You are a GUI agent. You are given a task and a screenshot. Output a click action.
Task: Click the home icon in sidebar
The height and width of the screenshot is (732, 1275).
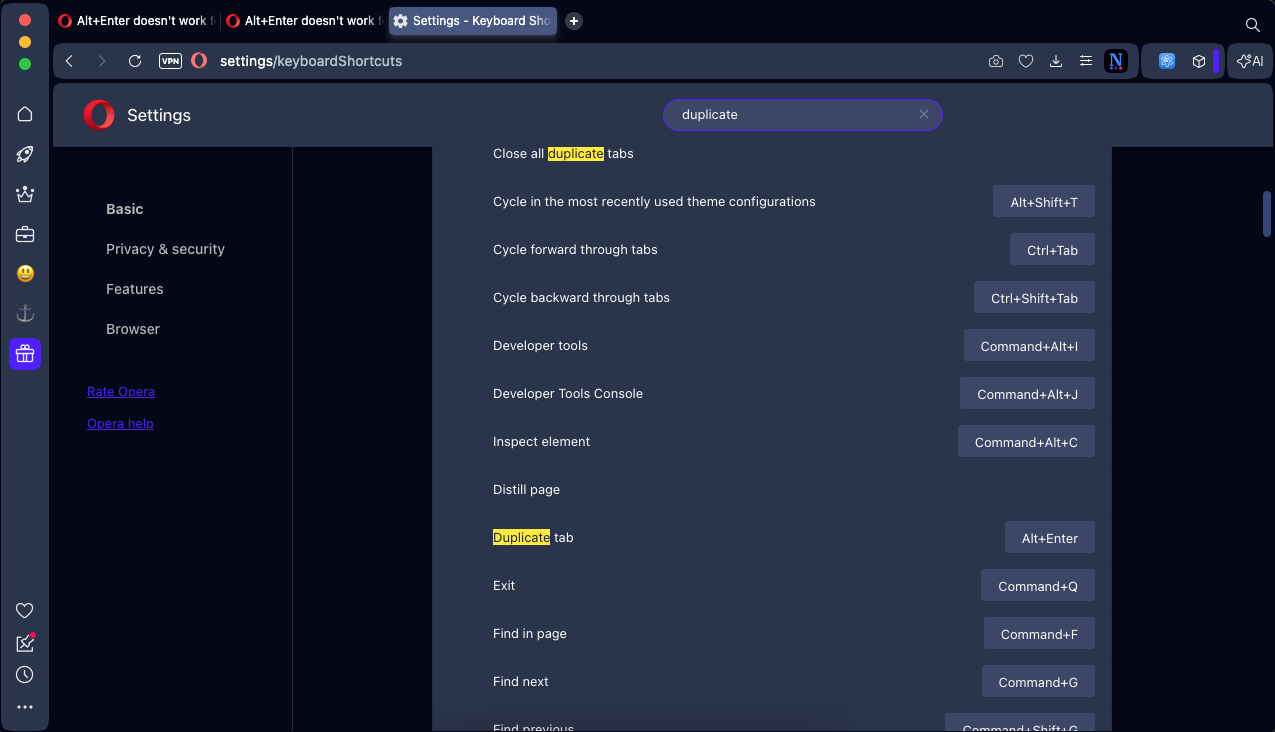(x=25, y=114)
